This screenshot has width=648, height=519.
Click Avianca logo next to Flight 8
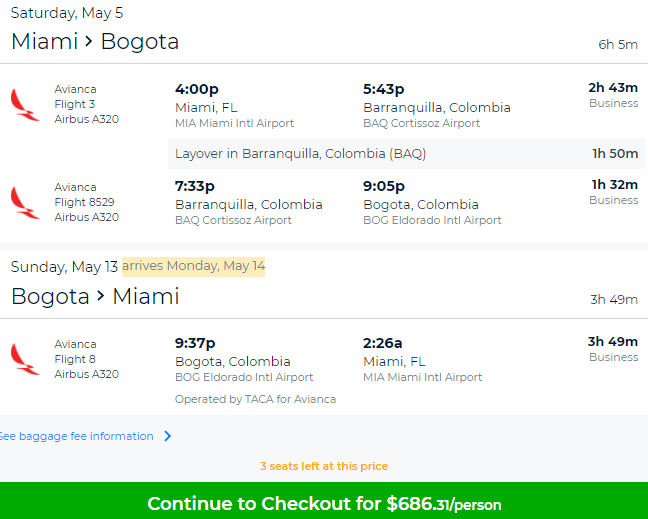(25, 359)
